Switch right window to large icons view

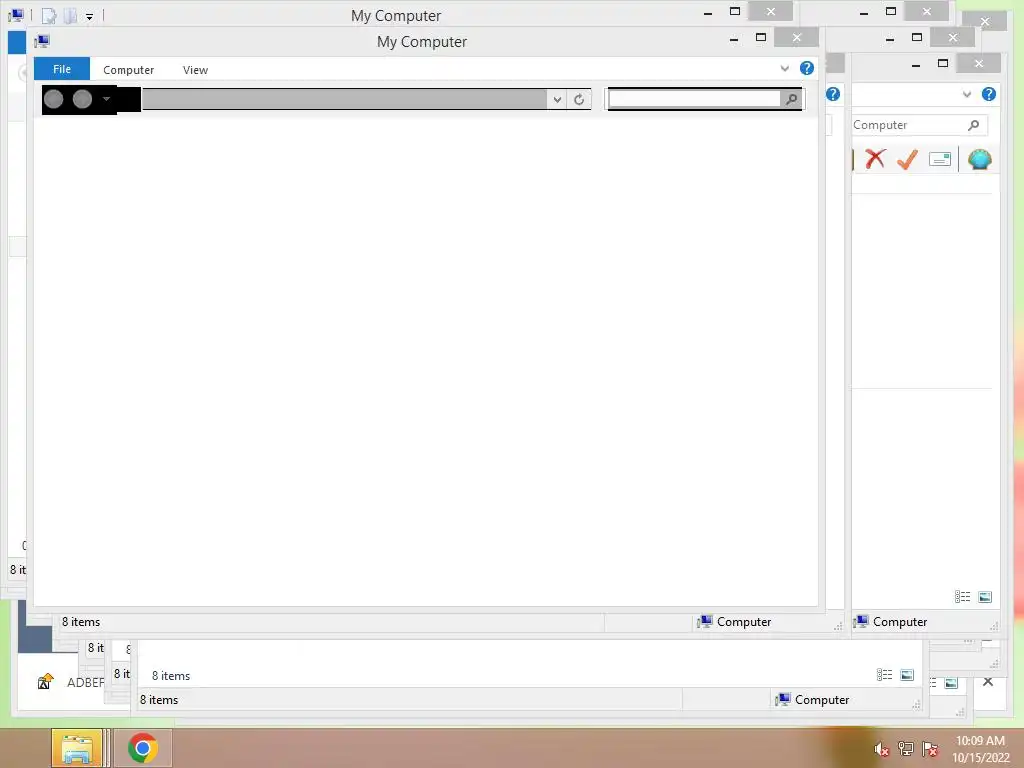click(985, 596)
